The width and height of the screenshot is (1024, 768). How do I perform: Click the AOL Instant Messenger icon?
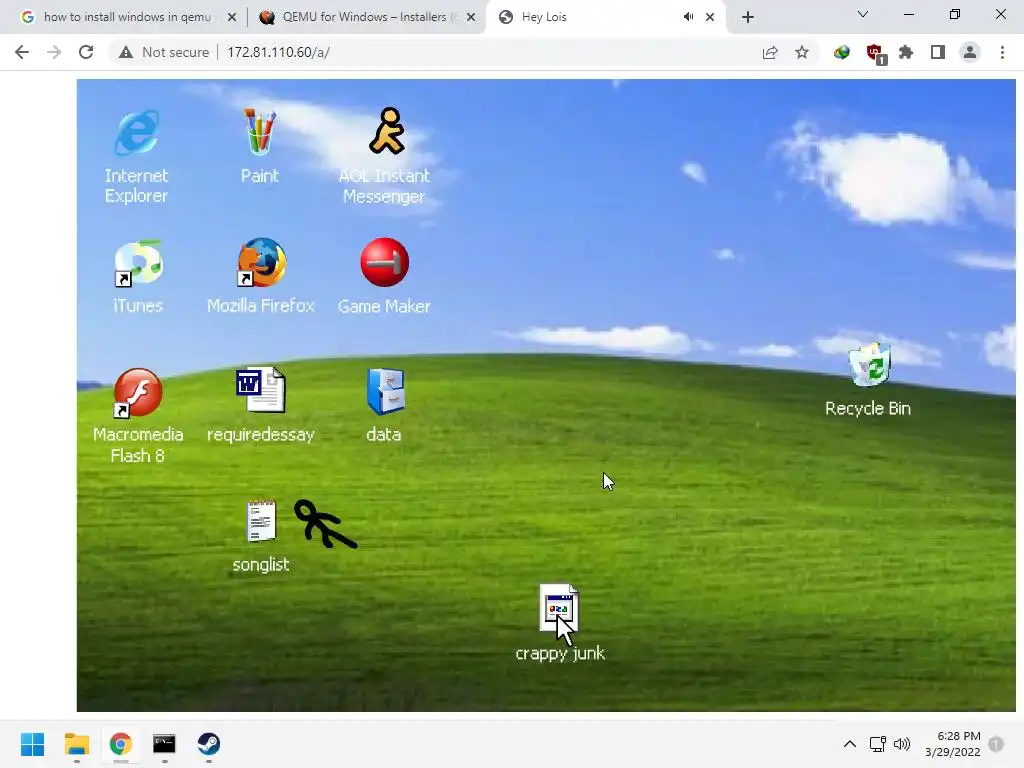pyautogui.click(x=387, y=131)
